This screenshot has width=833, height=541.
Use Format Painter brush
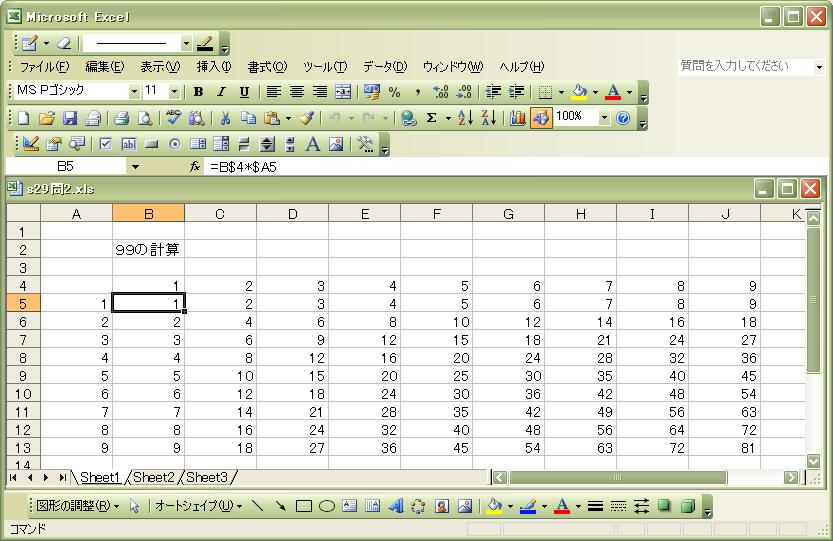coord(307,118)
